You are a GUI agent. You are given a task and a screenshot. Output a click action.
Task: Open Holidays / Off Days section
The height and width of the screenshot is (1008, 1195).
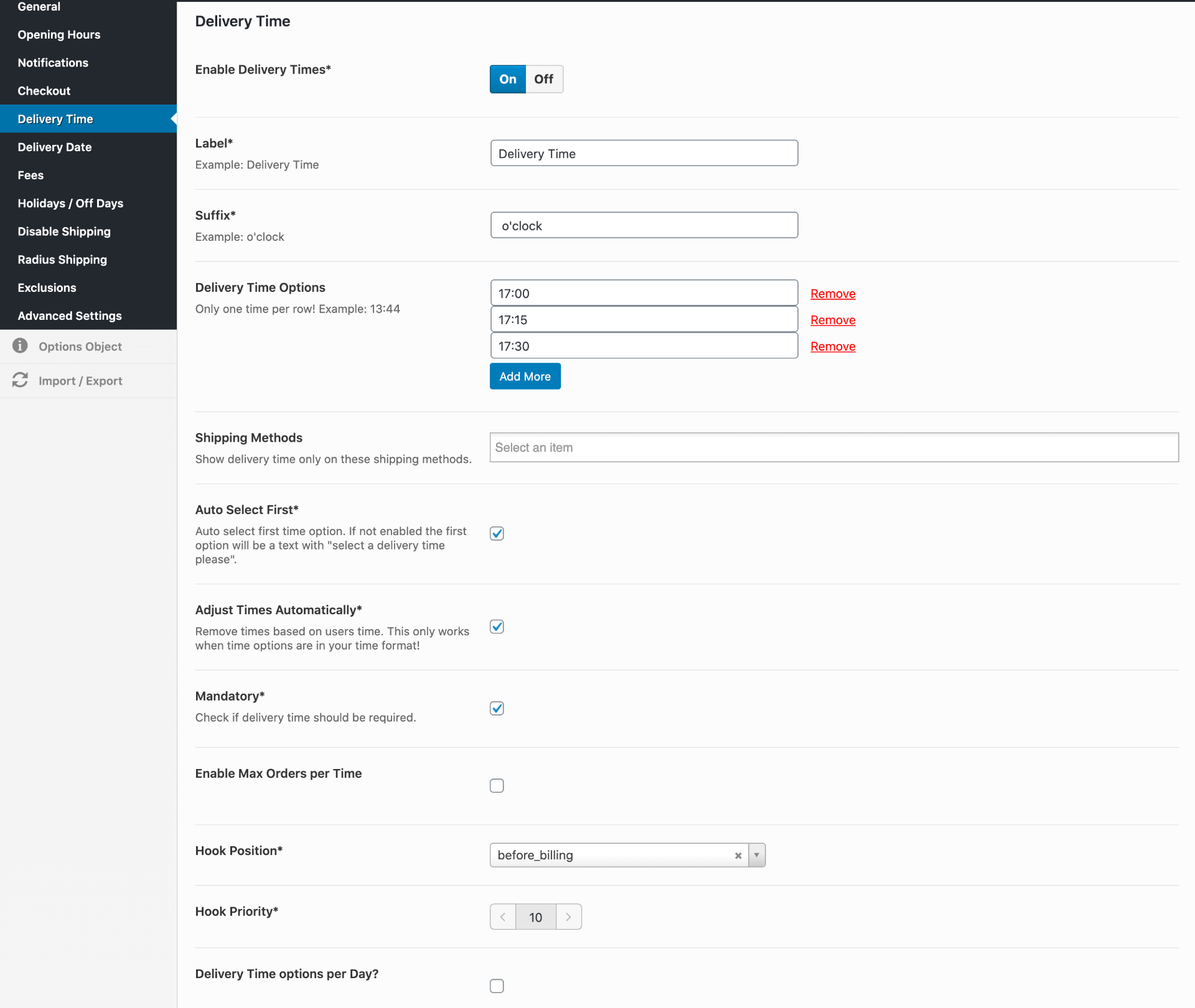88,203
